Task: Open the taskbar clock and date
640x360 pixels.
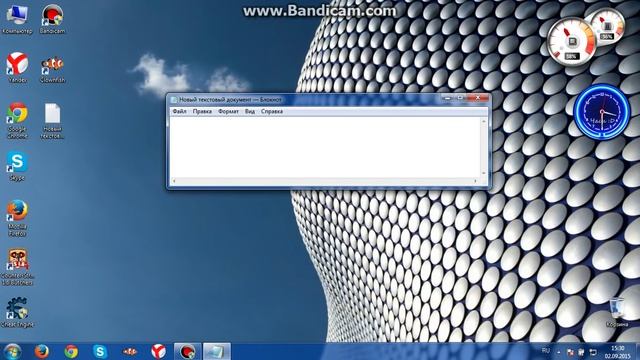Action: (618, 352)
